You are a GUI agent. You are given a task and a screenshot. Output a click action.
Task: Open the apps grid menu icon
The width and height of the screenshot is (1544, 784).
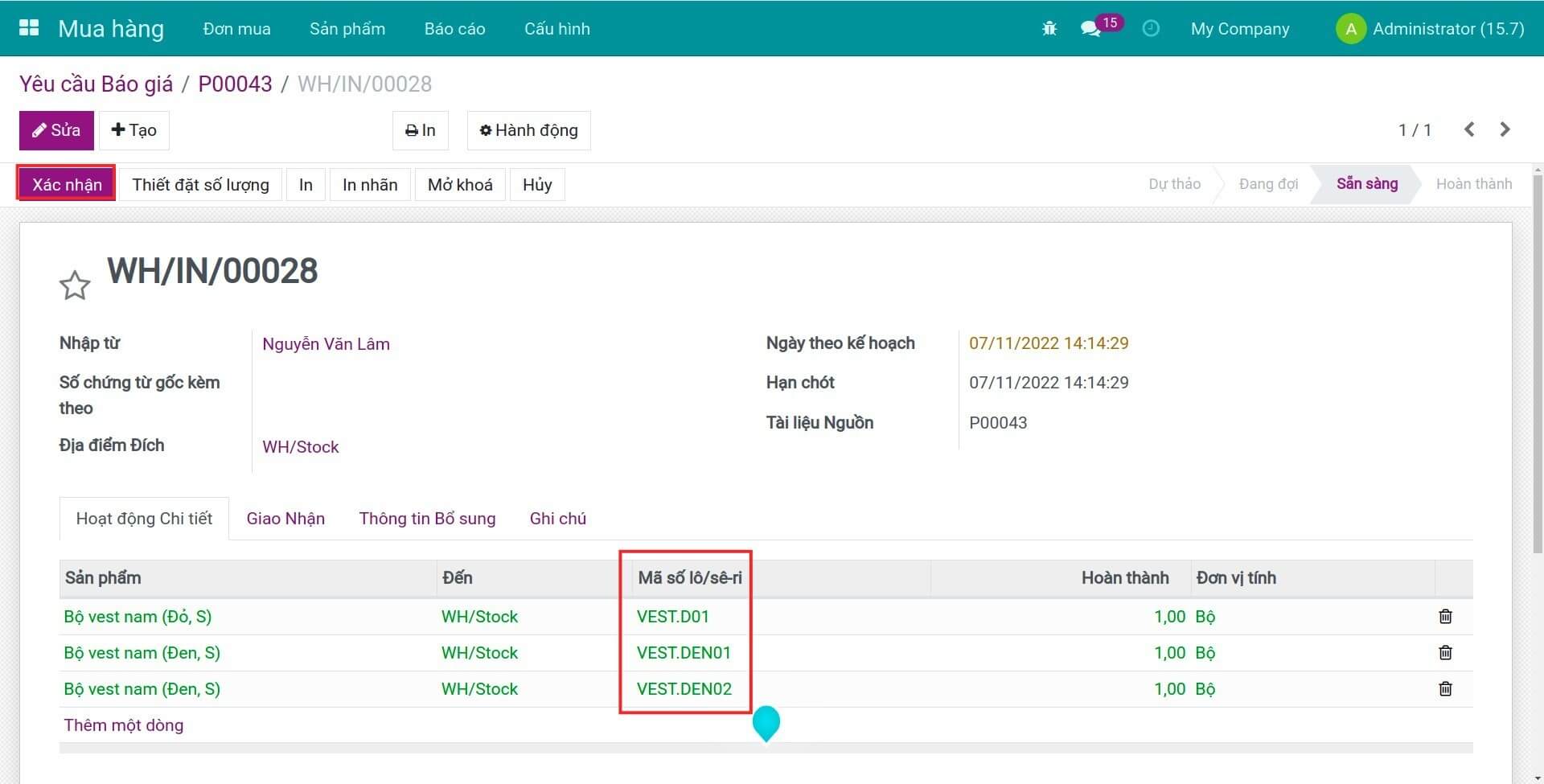point(29,28)
